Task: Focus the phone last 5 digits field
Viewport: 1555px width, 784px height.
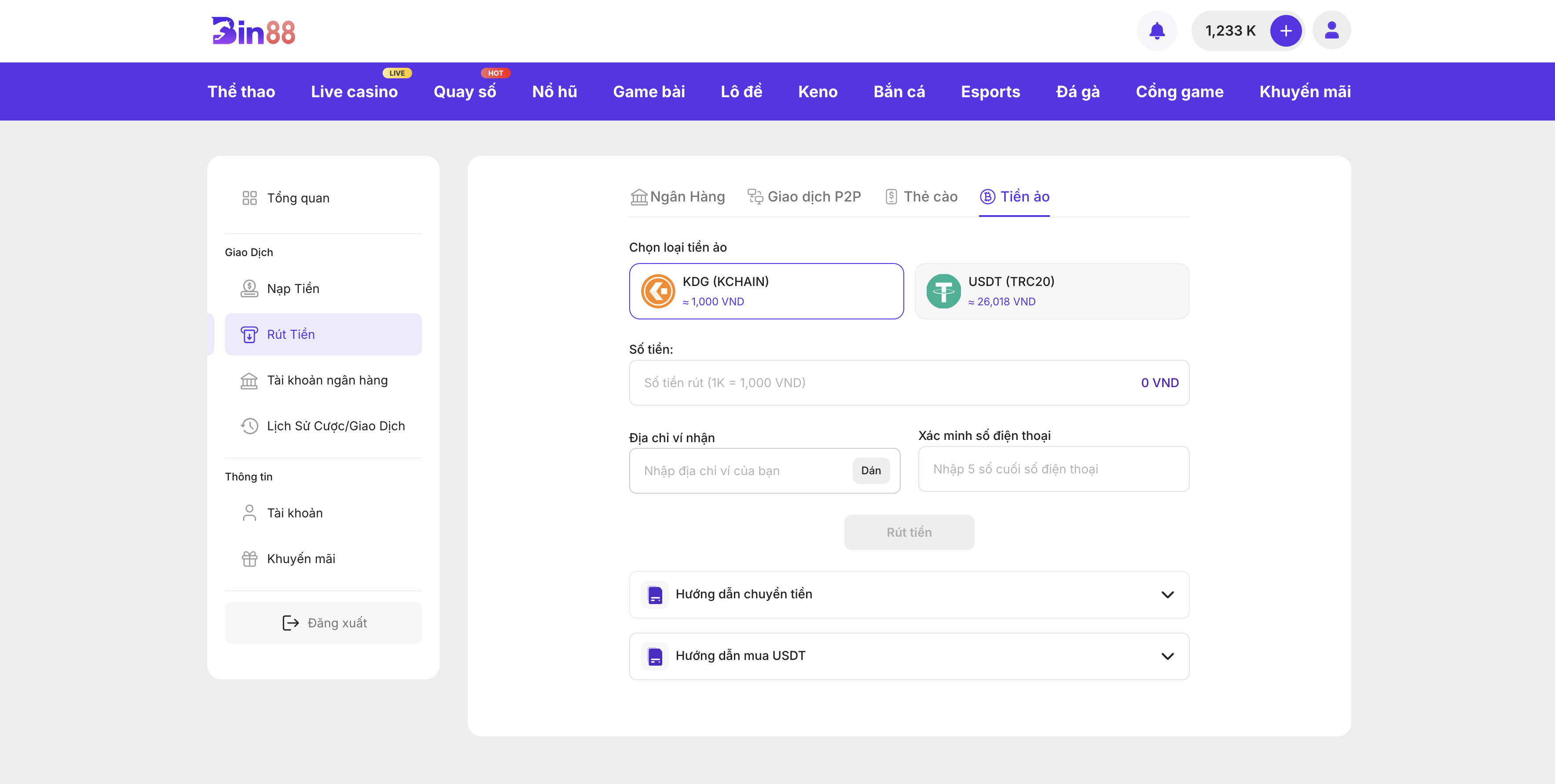Action: (1053, 469)
